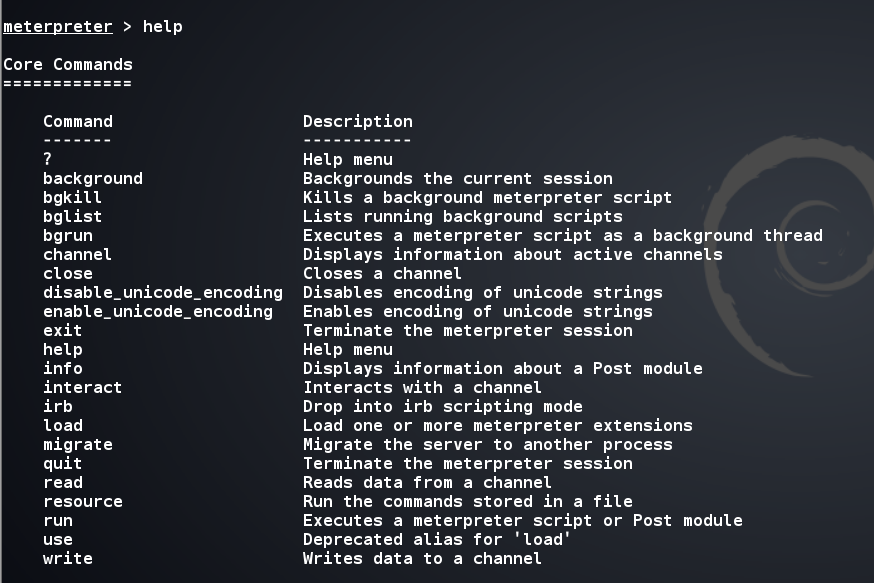This screenshot has height=583, width=874.
Task: Click the Core Commands heading
Action: coord(68,65)
